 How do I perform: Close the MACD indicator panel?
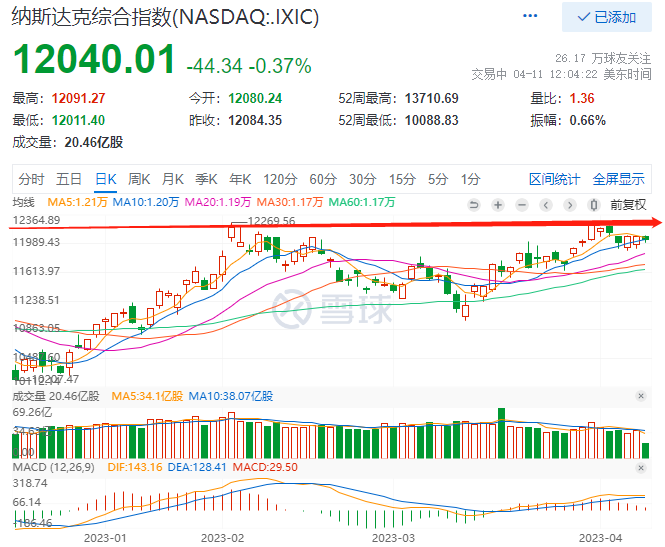[x=641, y=468]
